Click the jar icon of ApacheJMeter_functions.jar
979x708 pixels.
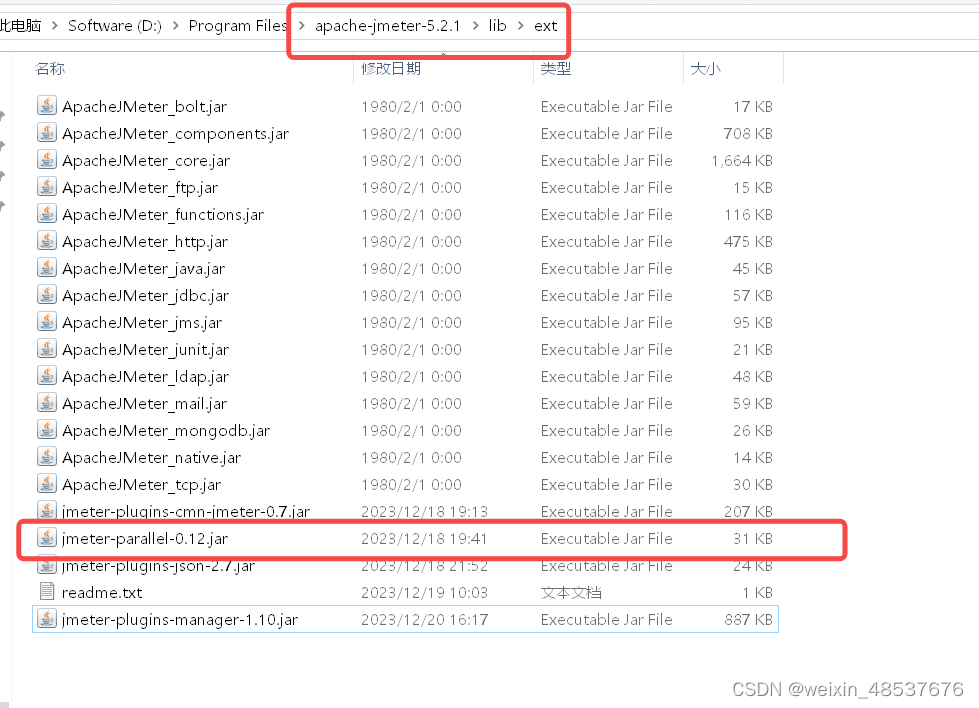tap(47, 214)
